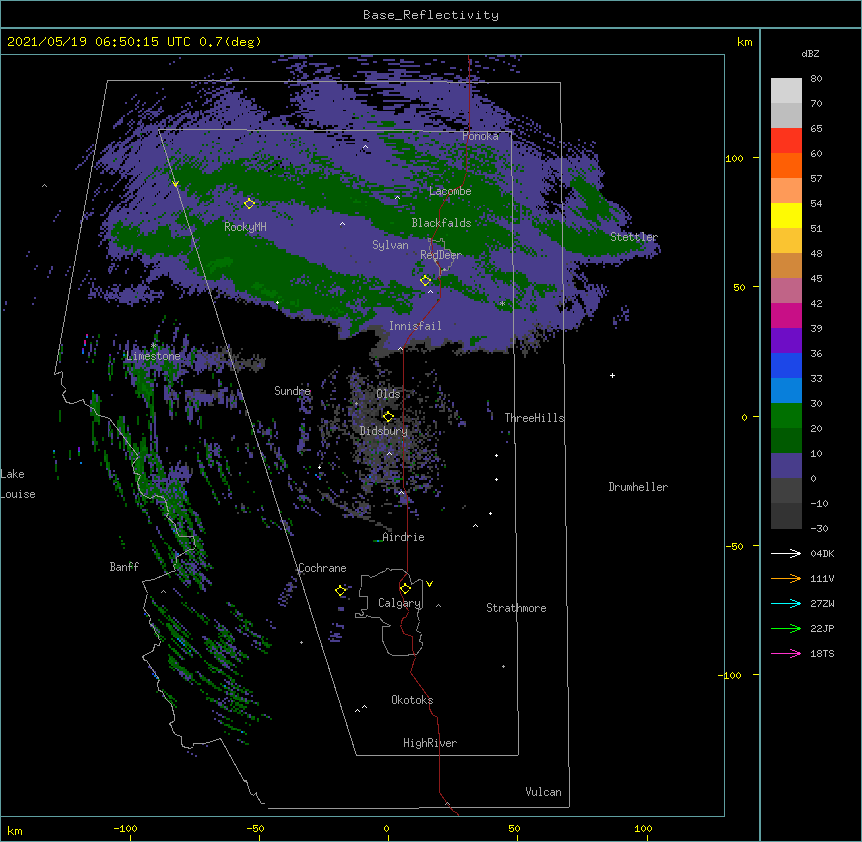Select the yellow diamond marker inside Calgary
This screenshot has height=842, width=862.
click(x=405, y=589)
